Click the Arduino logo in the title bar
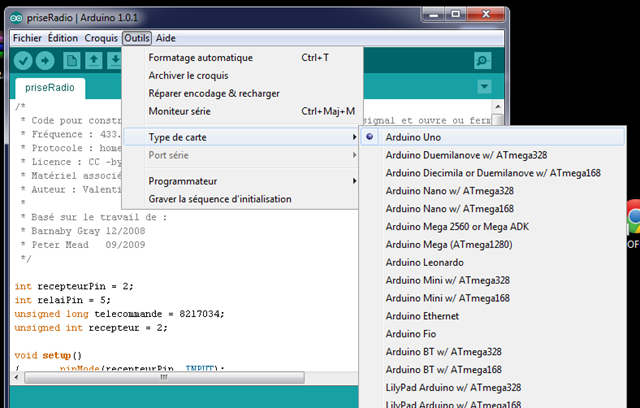 [x=16, y=18]
